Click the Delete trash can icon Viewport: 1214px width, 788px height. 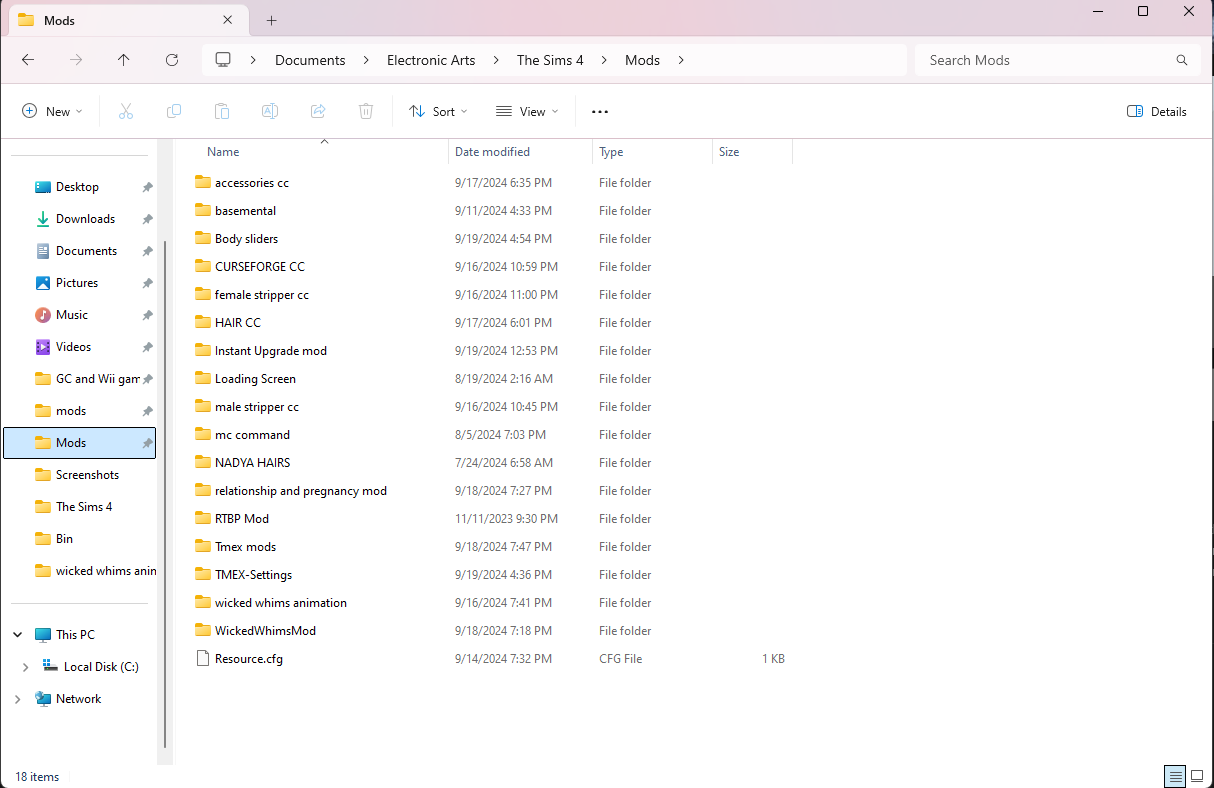366,111
